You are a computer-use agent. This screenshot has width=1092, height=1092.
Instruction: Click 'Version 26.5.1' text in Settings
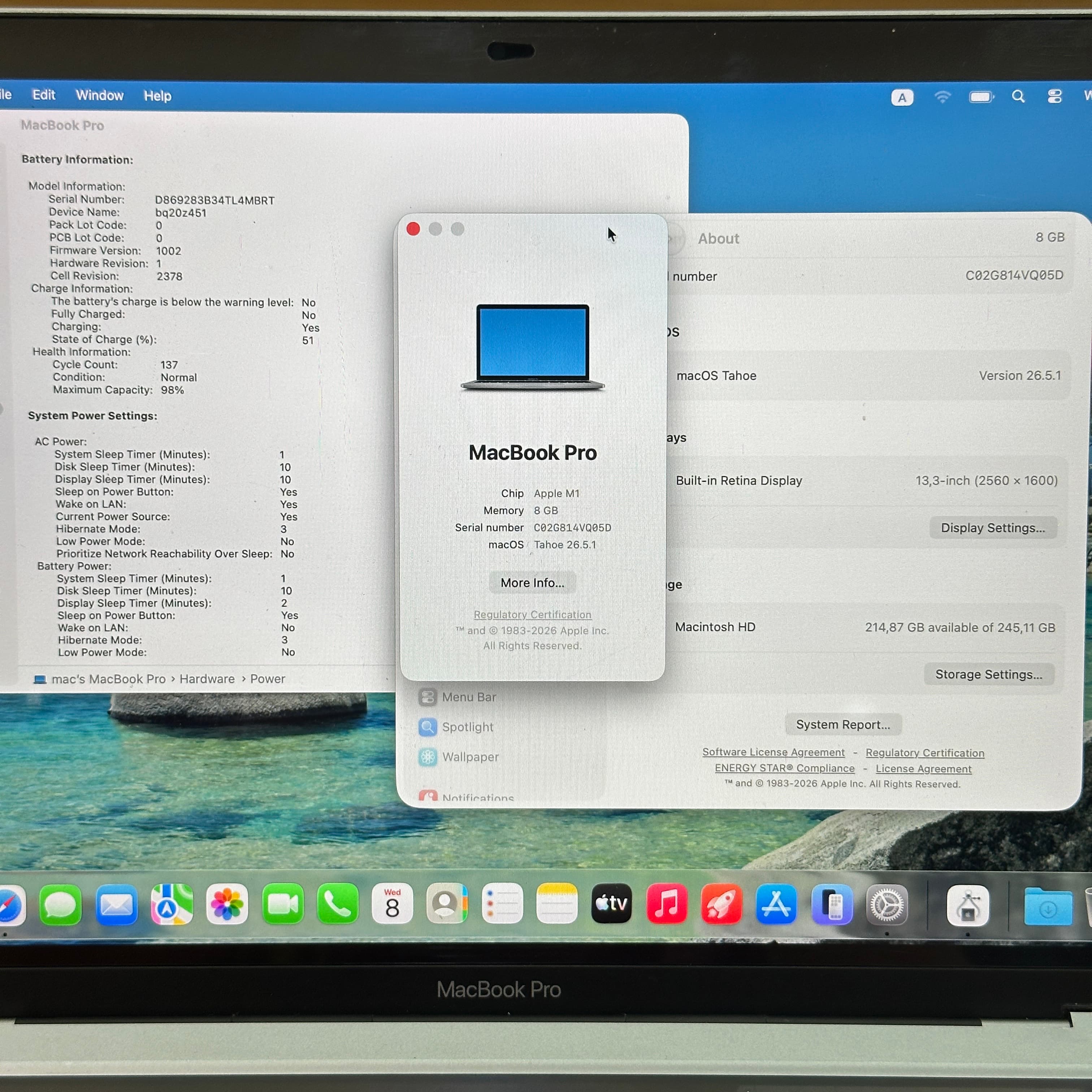coord(1020,375)
